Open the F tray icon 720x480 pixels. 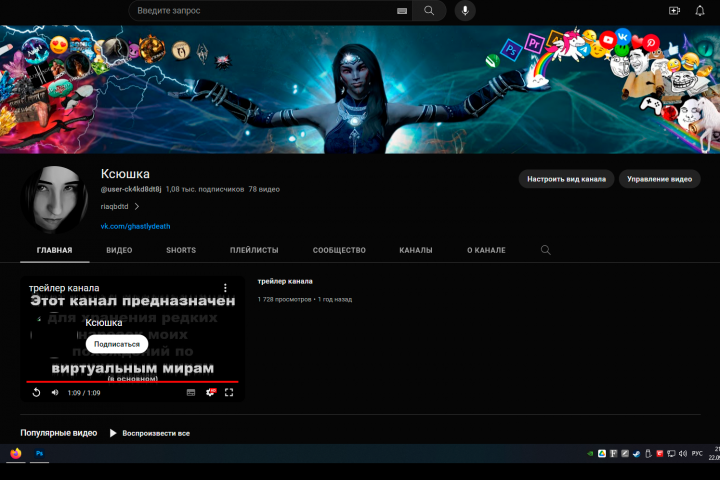613,454
